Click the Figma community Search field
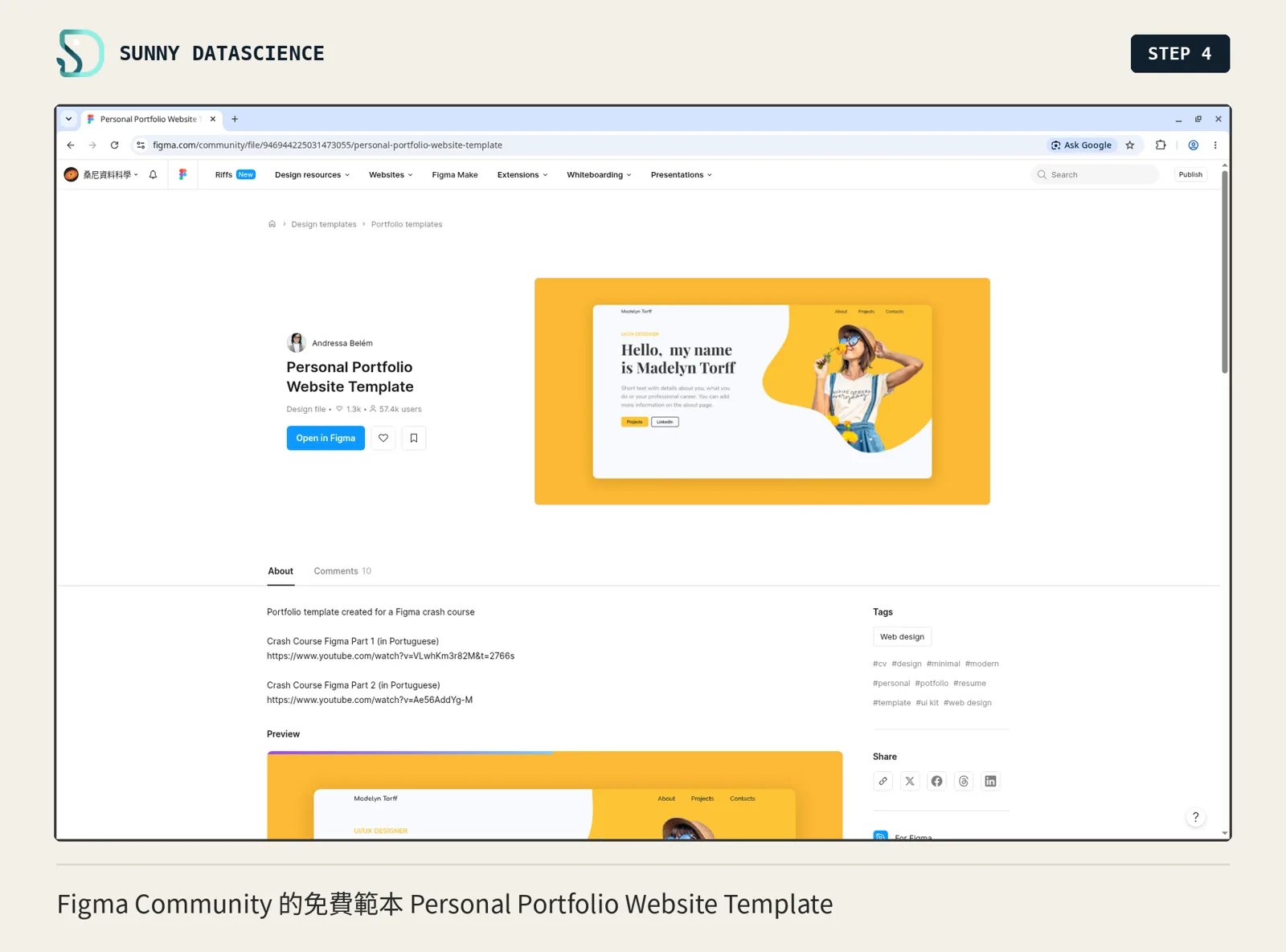 click(1095, 174)
